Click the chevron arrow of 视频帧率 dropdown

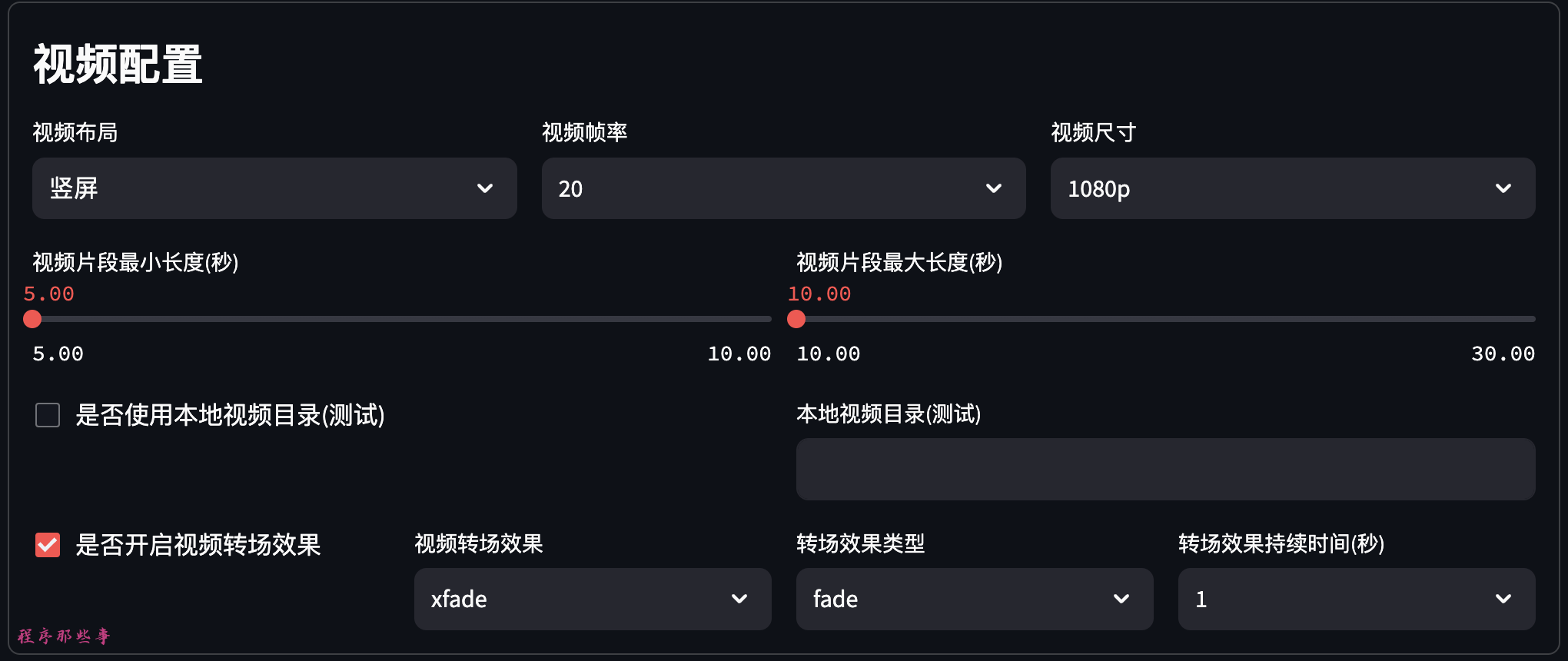pos(994,188)
